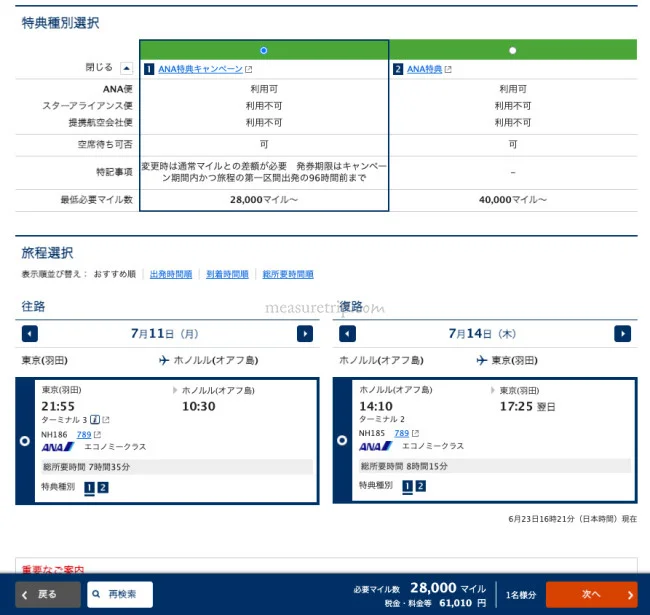Click number 1 badge next to ANA特典キャンペーン
This screenshot has width=650, height=615.
click(149, 69)
